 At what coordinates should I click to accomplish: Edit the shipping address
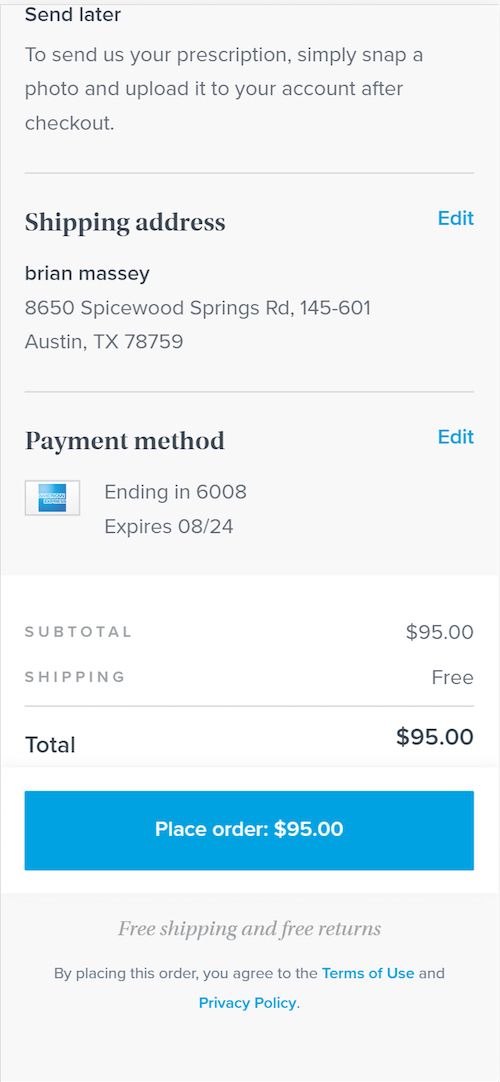tap(456, 218)
